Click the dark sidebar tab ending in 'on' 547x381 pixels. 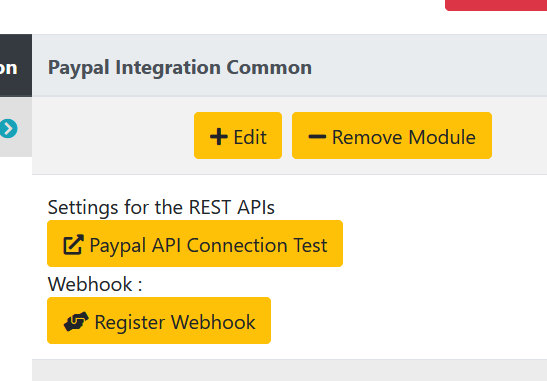pos(16,65)
